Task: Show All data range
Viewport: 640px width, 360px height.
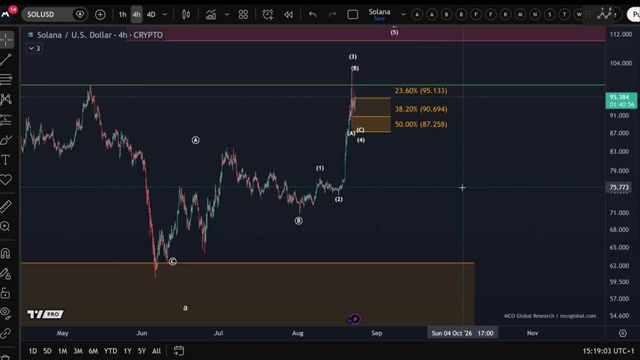Action: click(156, 351)
